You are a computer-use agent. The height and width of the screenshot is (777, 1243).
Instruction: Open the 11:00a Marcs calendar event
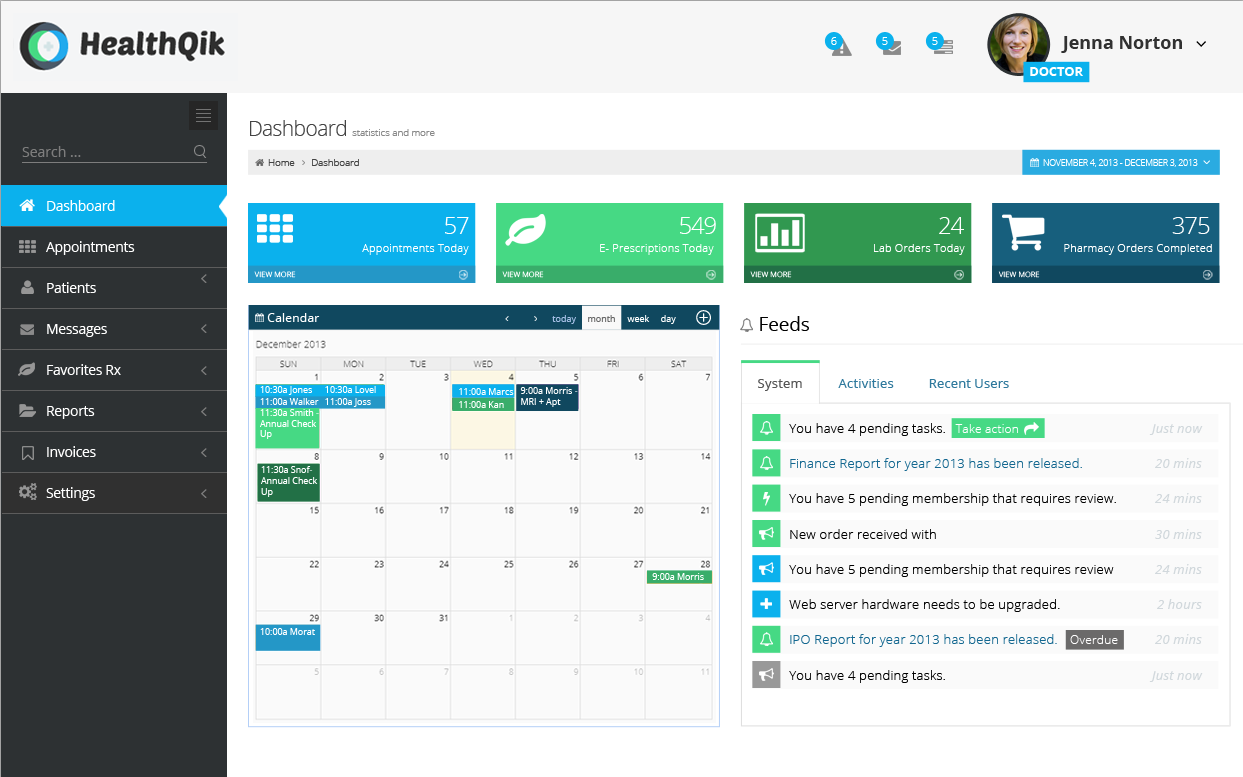click(483, 392)
